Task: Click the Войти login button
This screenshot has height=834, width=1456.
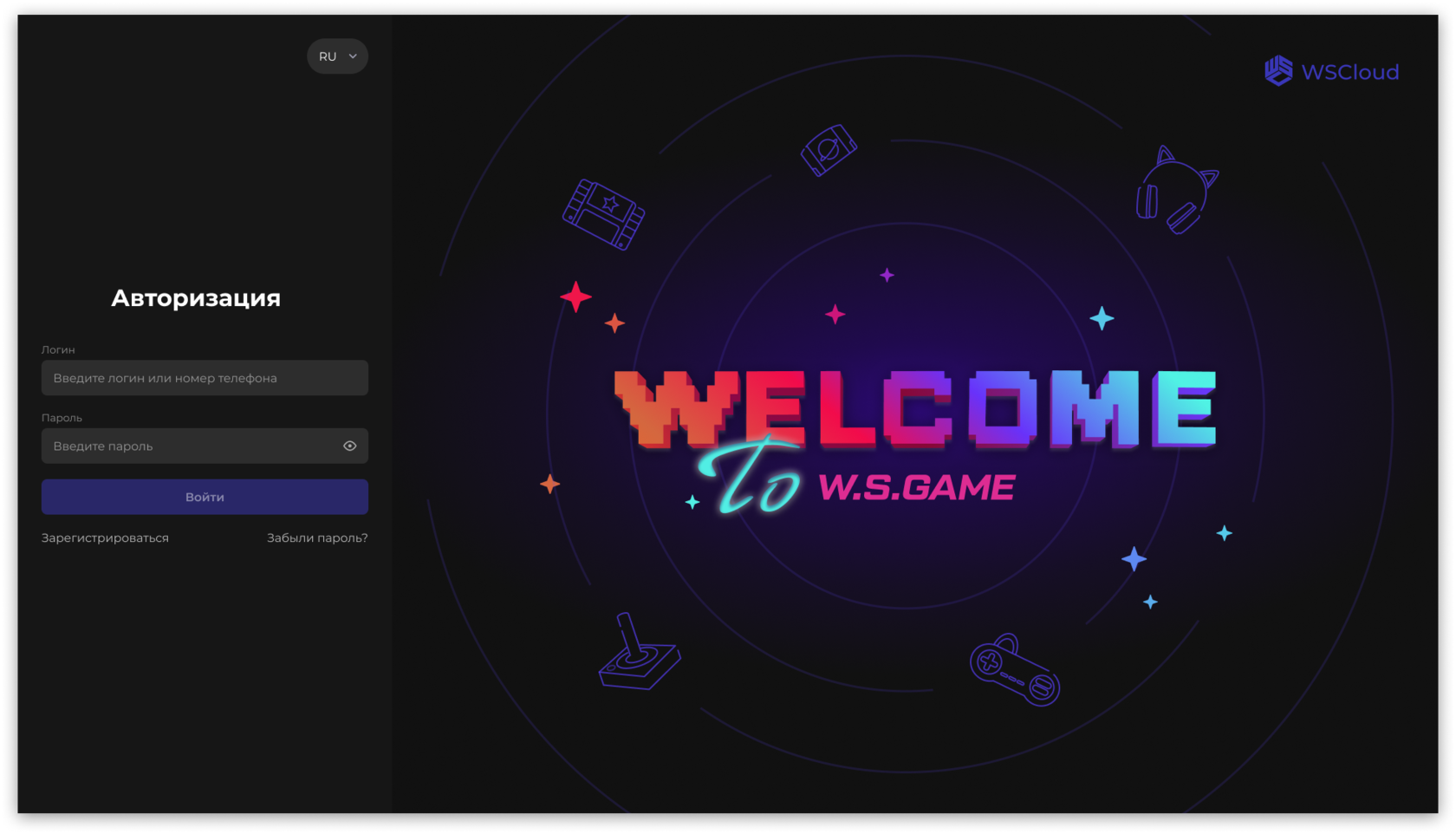Action: [205, 497]
